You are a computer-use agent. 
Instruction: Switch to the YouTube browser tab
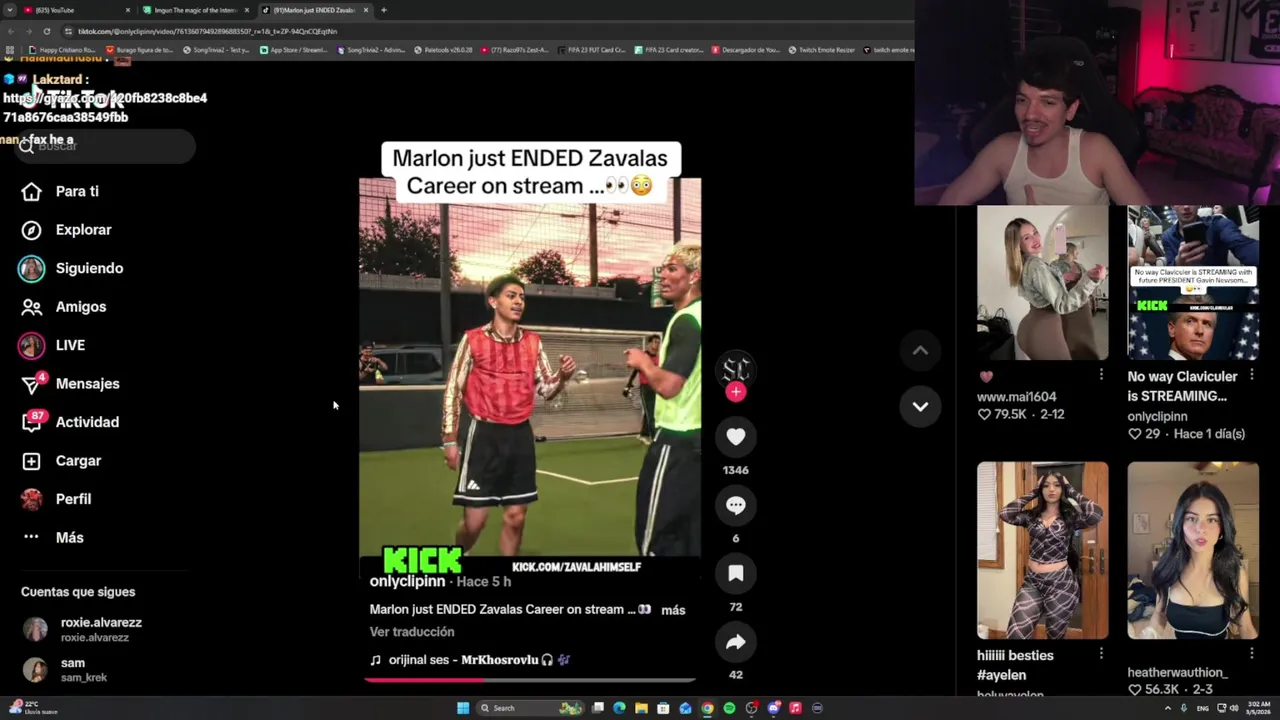(x=78, y=10)
